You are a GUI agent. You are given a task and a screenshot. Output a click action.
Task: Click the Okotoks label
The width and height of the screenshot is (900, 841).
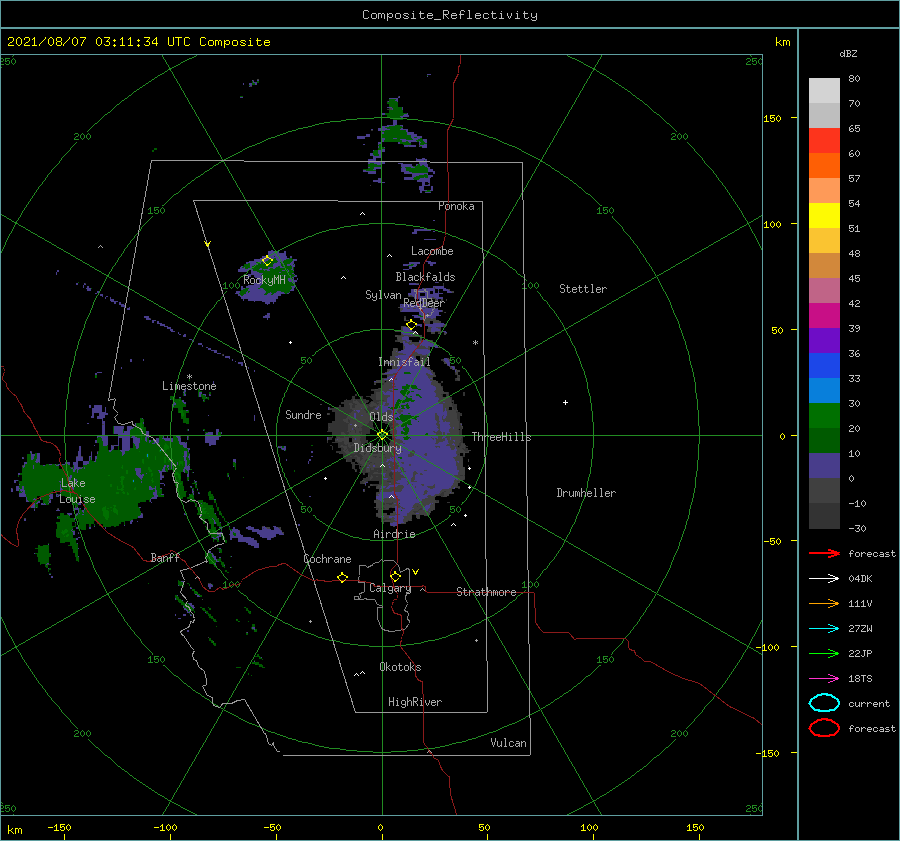400,667
